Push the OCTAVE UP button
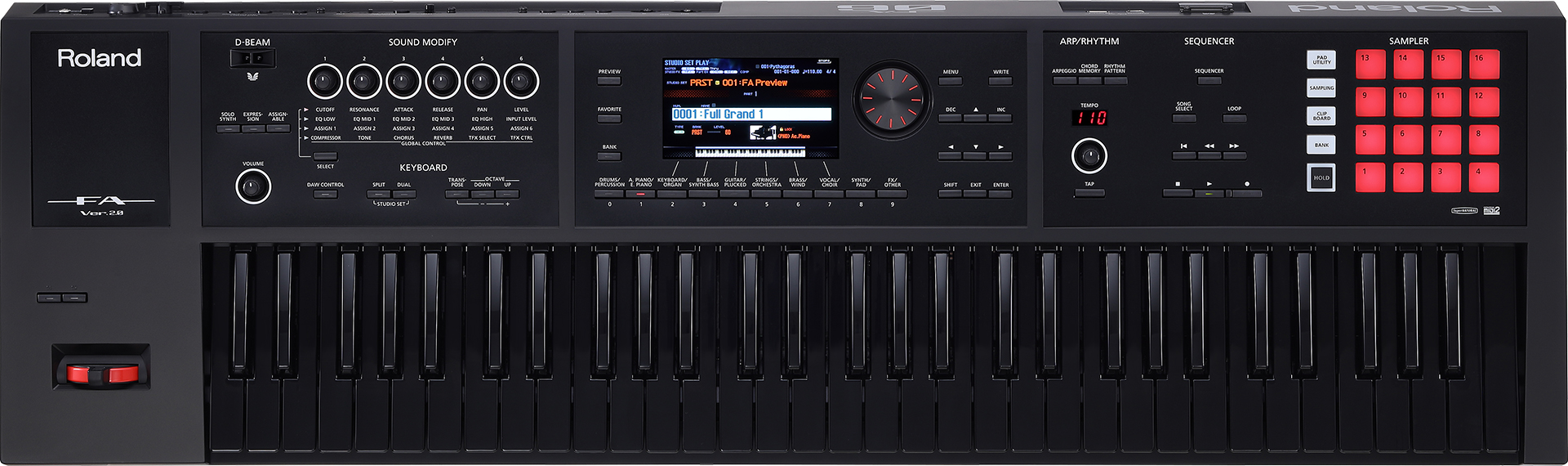The width and height of the screenshot is (1568, 466). pyautogui.click(x=508, y=195)
